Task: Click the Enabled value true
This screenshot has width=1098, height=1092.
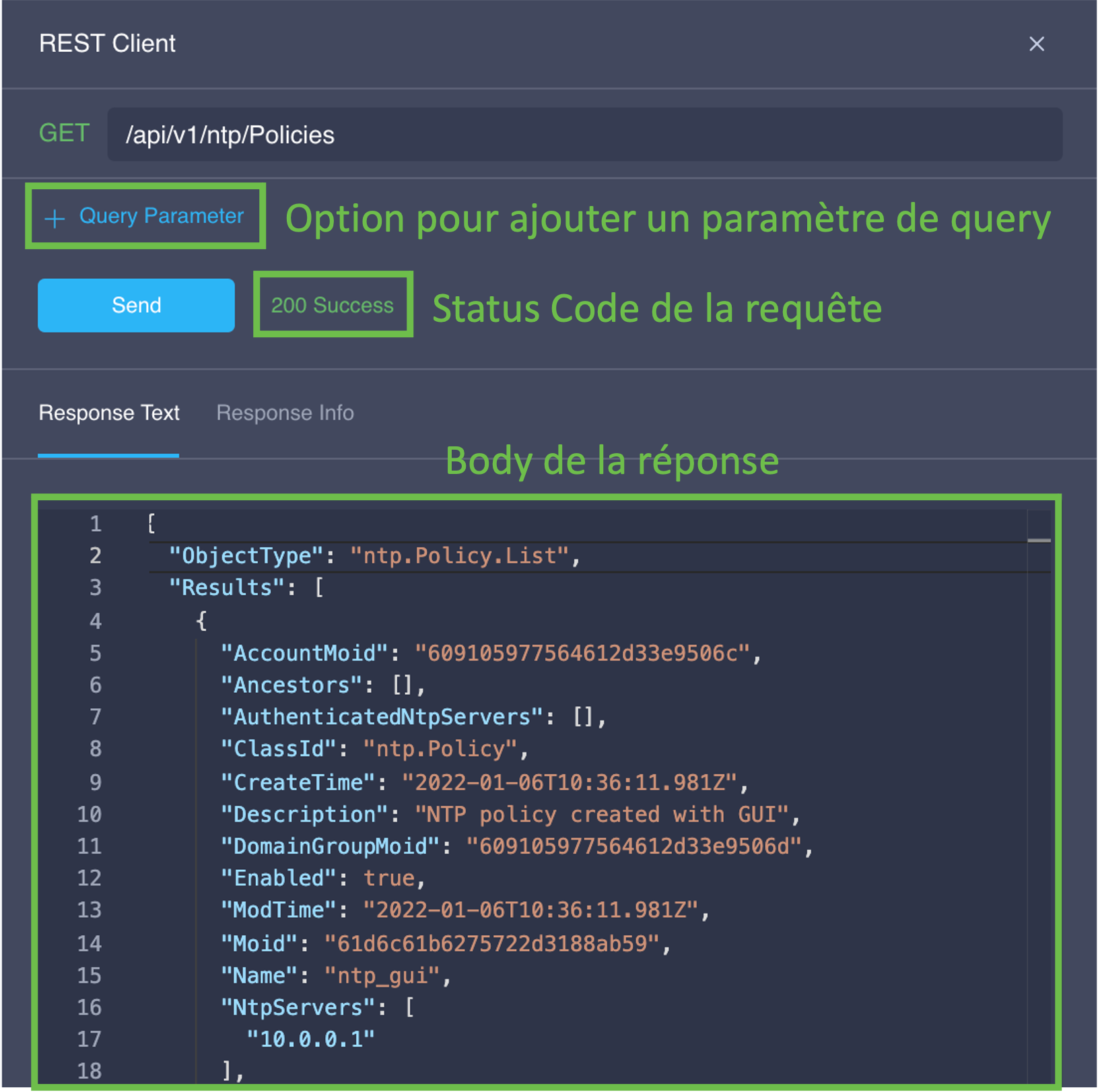Action: (x=389, y=878)
